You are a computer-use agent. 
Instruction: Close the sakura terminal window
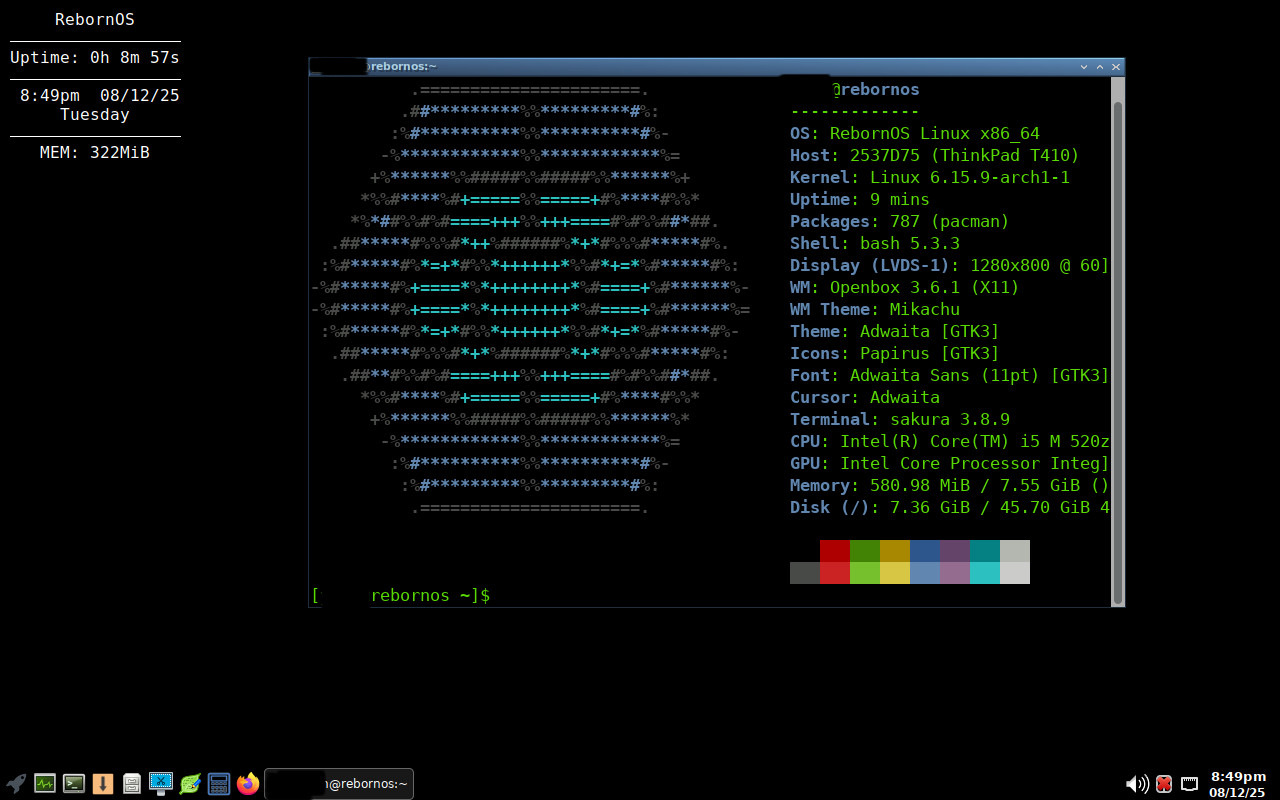[x=1116, y=67]
